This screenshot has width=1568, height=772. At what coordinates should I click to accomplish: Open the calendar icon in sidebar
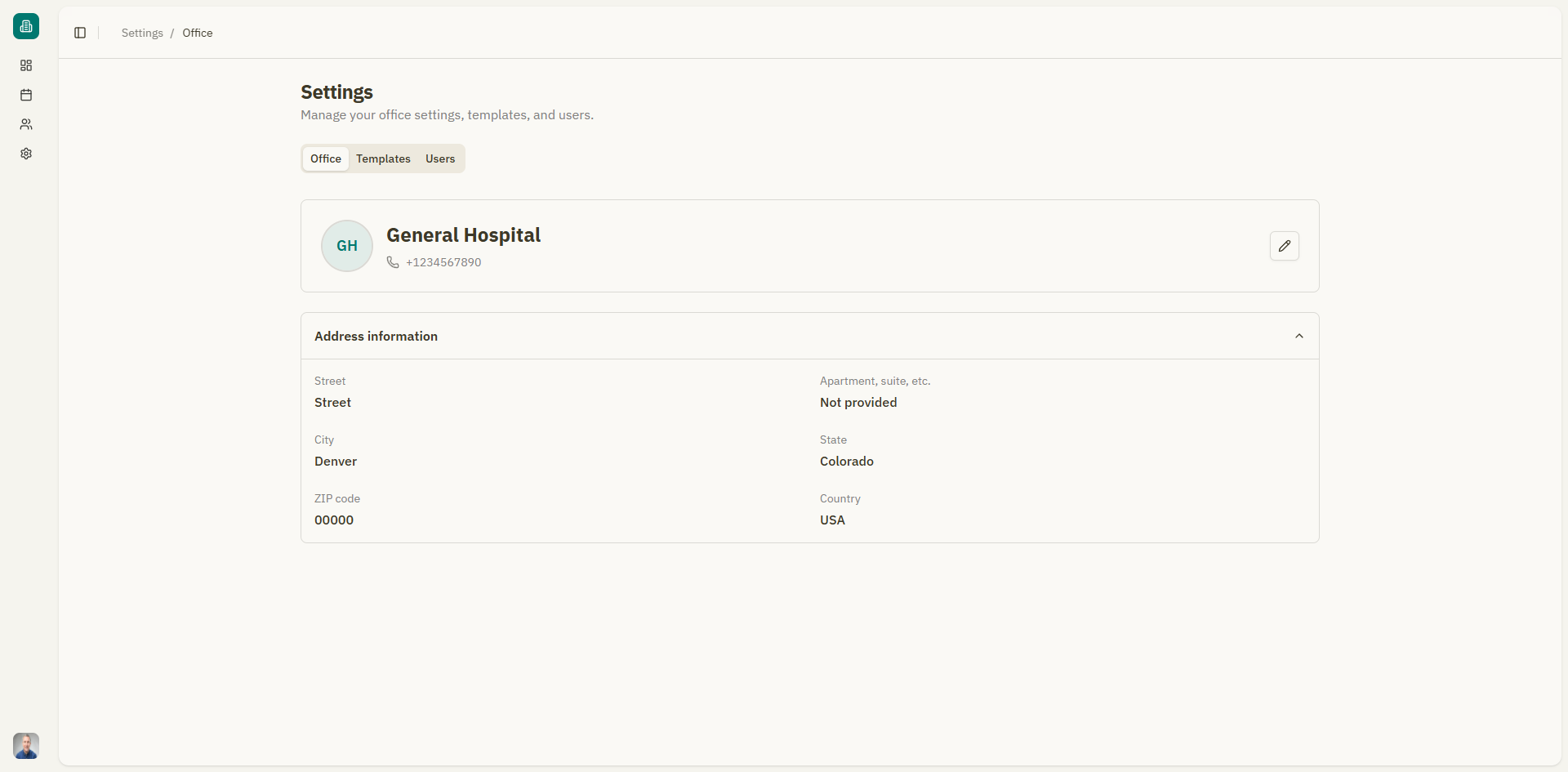tap(26, 95)
